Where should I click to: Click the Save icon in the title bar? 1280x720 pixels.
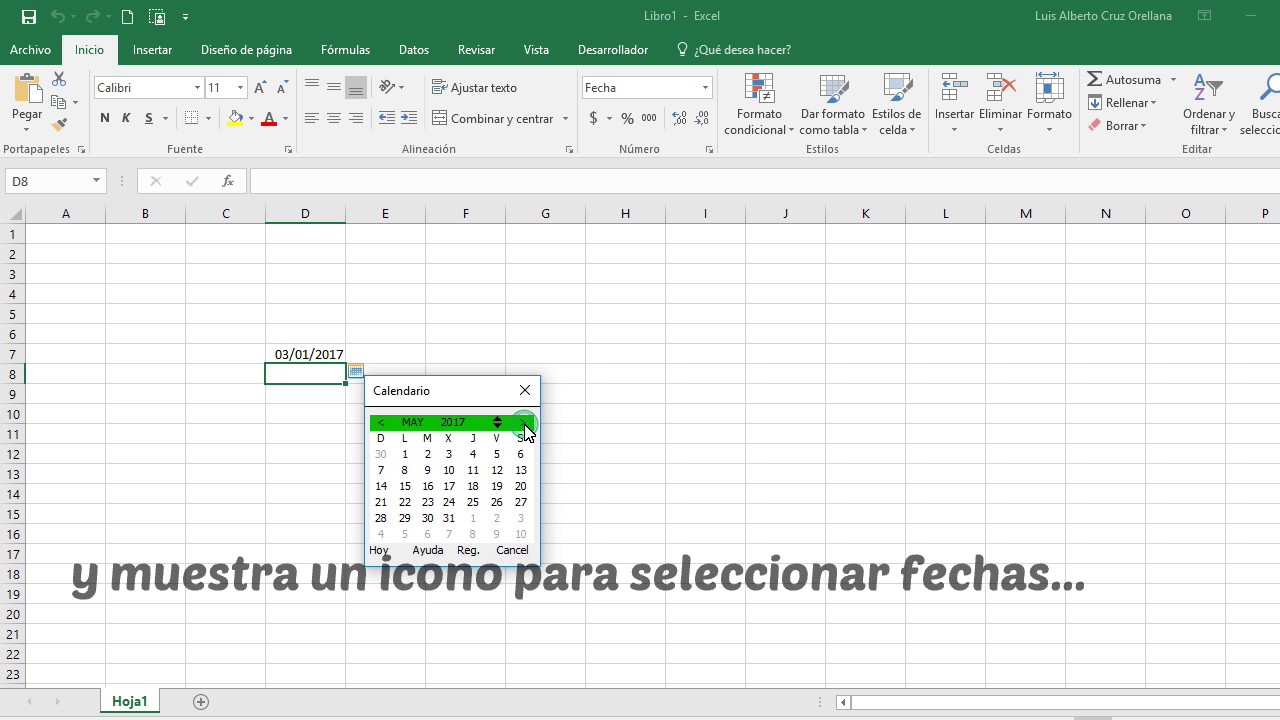[x=28, y=17]
